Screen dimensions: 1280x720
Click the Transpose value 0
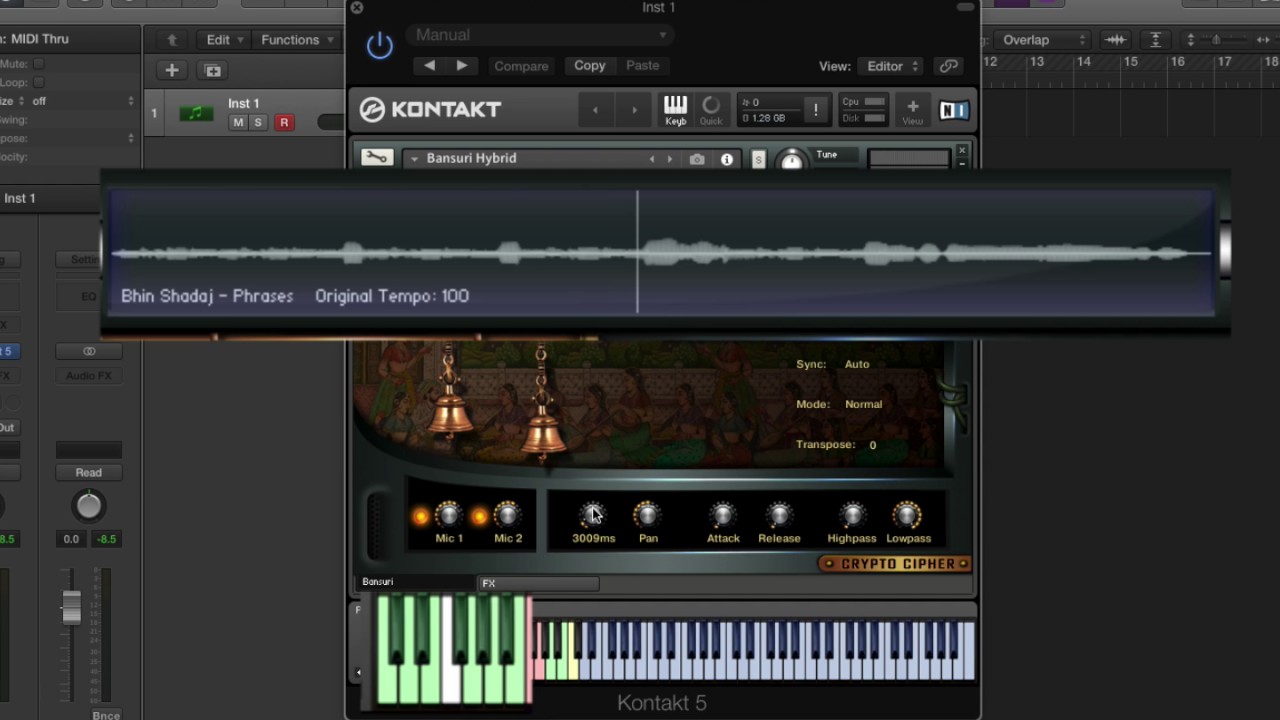tap(872, 445)
